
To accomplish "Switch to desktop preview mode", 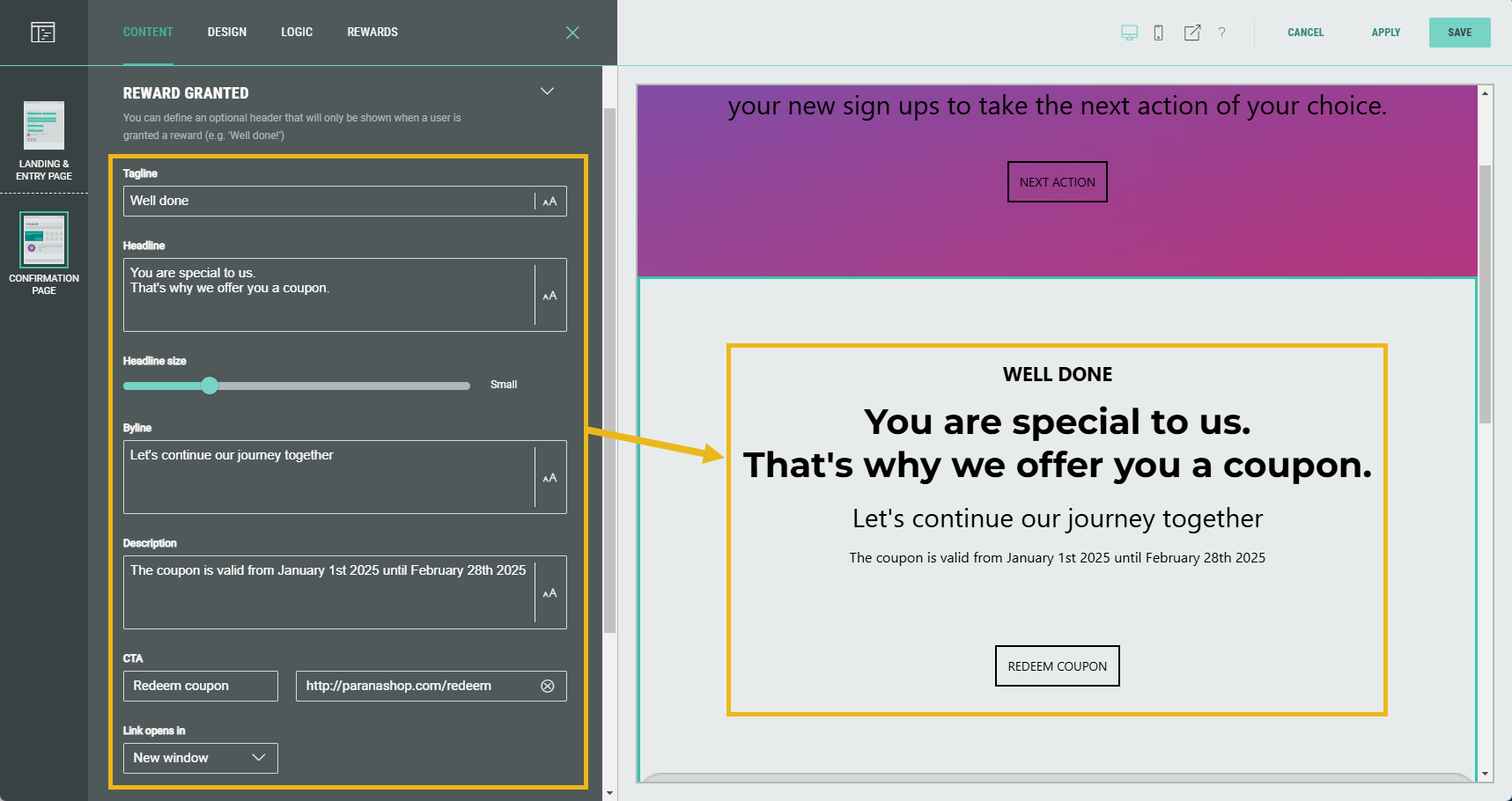I will point(1129,33).
